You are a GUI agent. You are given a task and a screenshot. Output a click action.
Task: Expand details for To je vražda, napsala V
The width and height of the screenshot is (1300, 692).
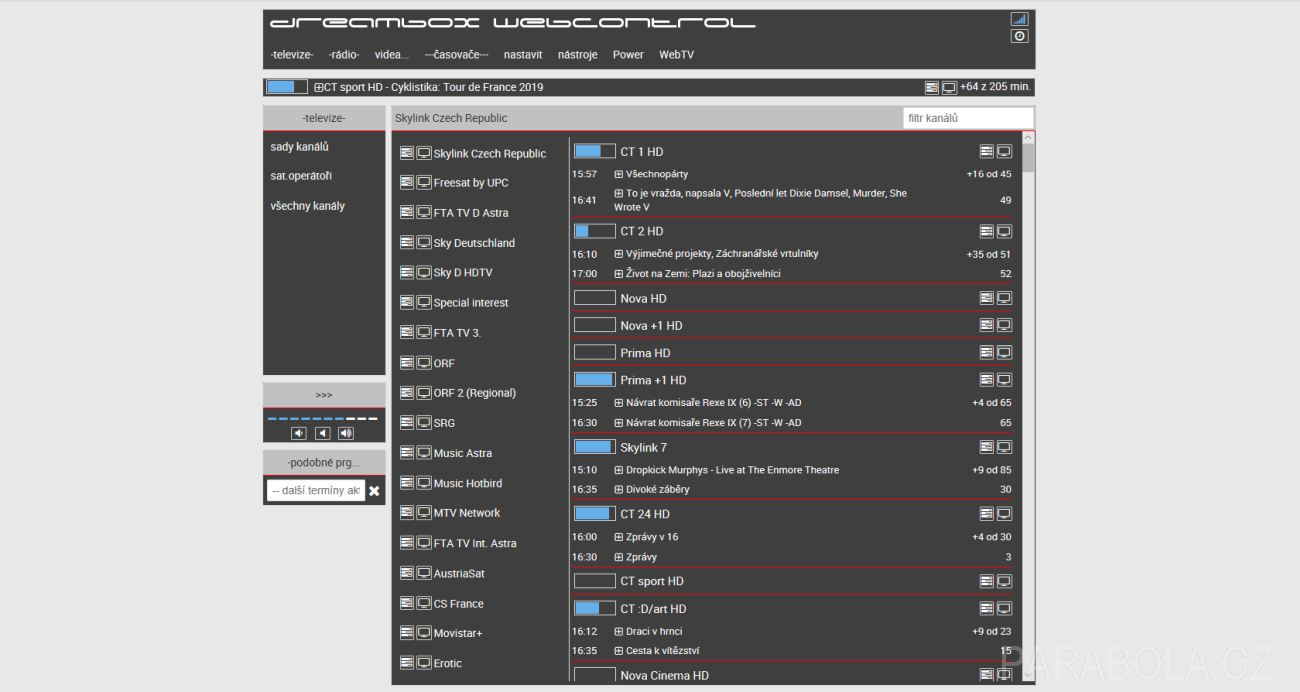[618, 193]
